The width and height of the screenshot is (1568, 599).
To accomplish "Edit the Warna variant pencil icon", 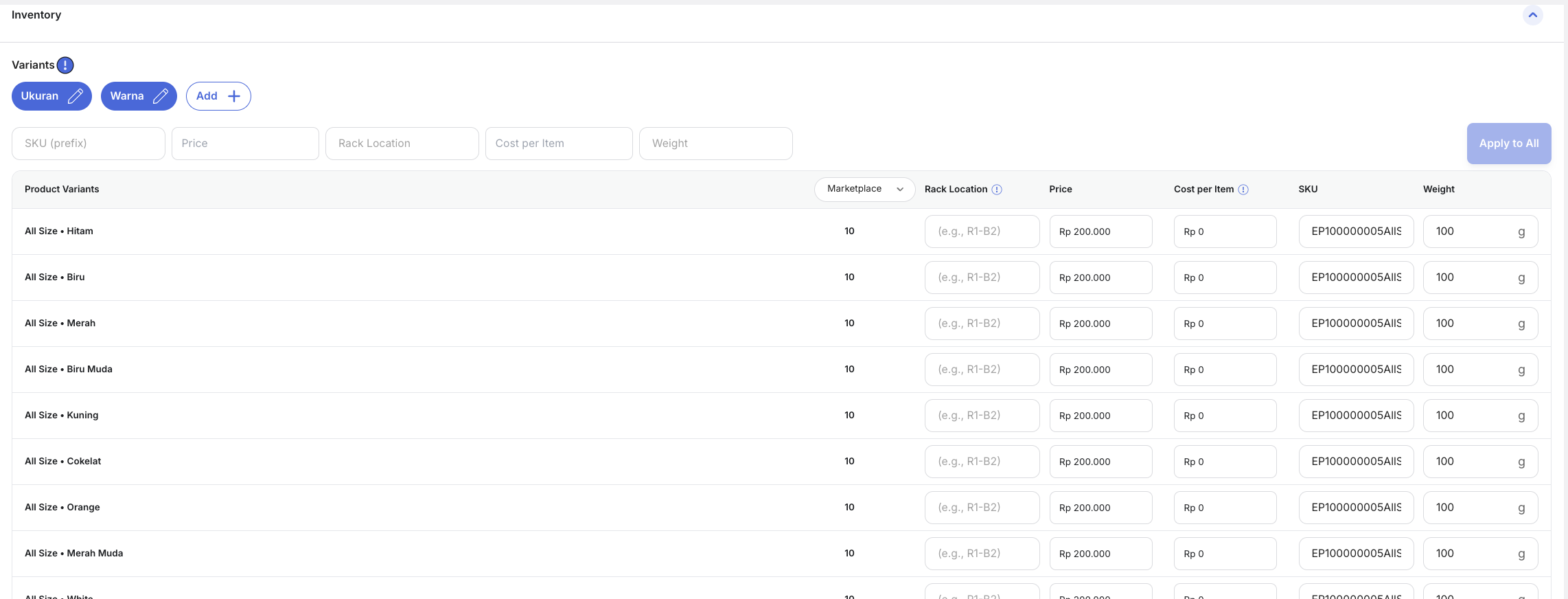I will (x=161, y=96).
